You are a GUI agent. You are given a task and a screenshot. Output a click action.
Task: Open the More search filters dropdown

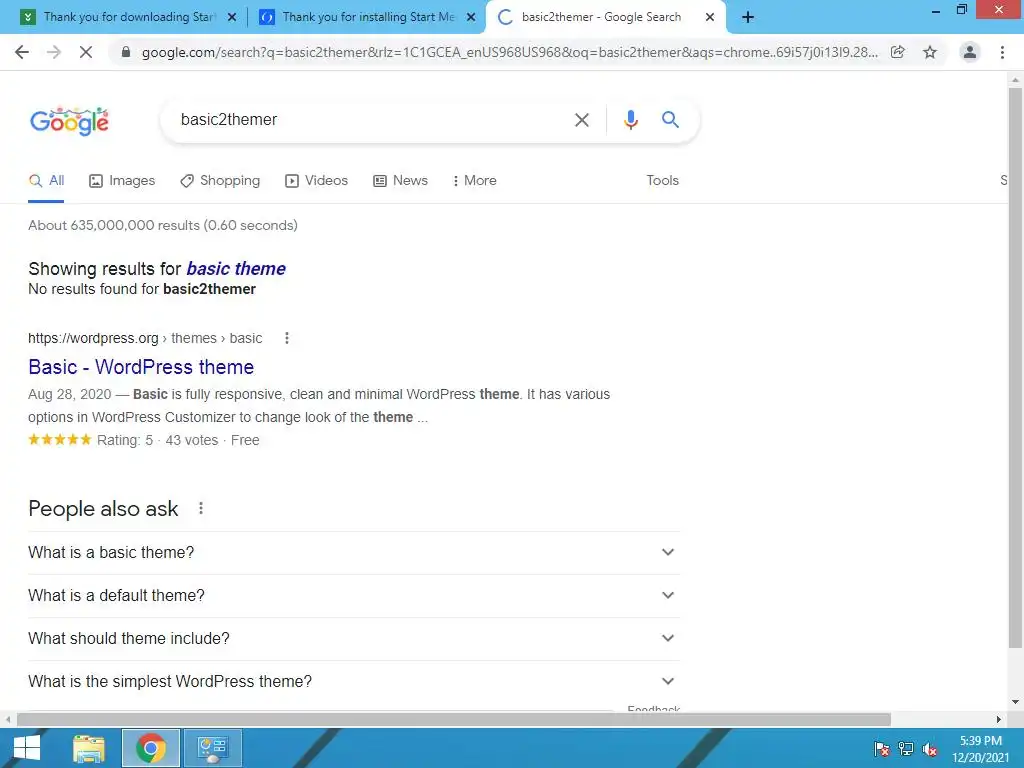pyautogui.click(x=474, y=181)
